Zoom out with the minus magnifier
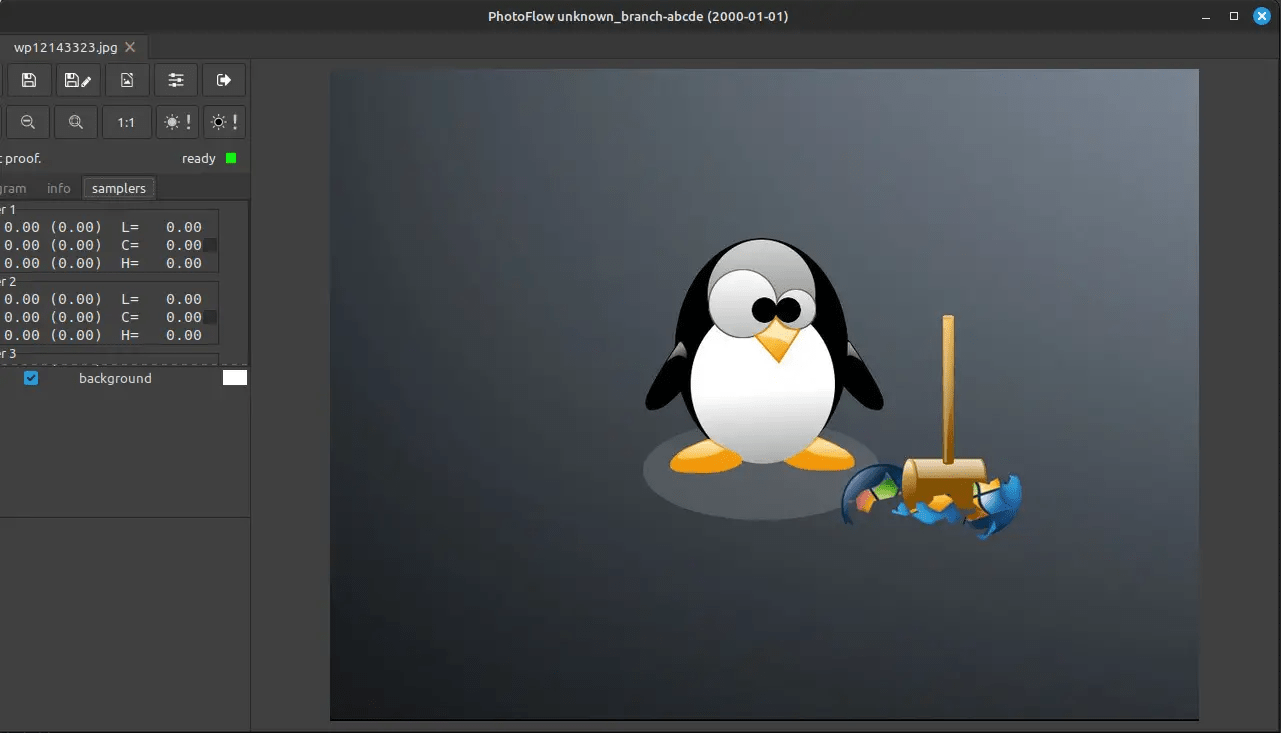The image size is (1281, 733). click(x=28, y=122)
